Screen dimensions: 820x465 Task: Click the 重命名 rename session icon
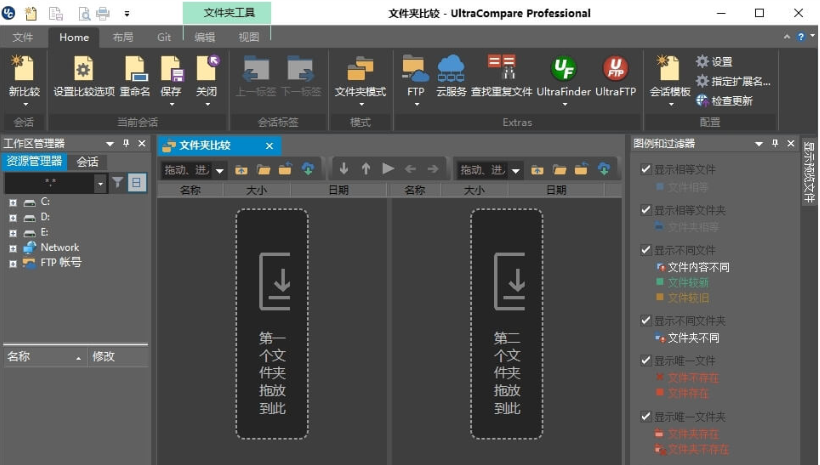pos(135,69)
